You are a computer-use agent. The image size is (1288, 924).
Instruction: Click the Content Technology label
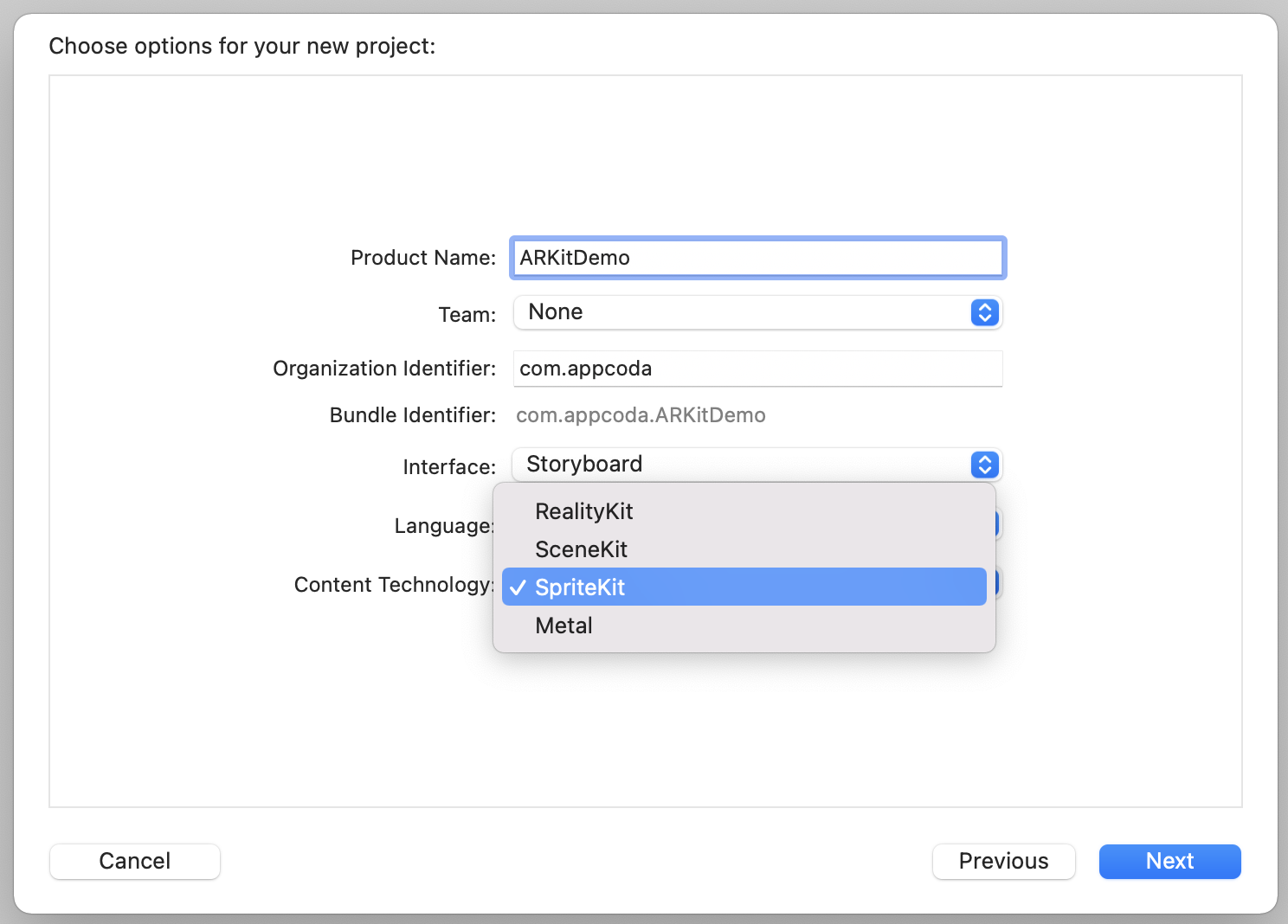click(x=393, y=585)
